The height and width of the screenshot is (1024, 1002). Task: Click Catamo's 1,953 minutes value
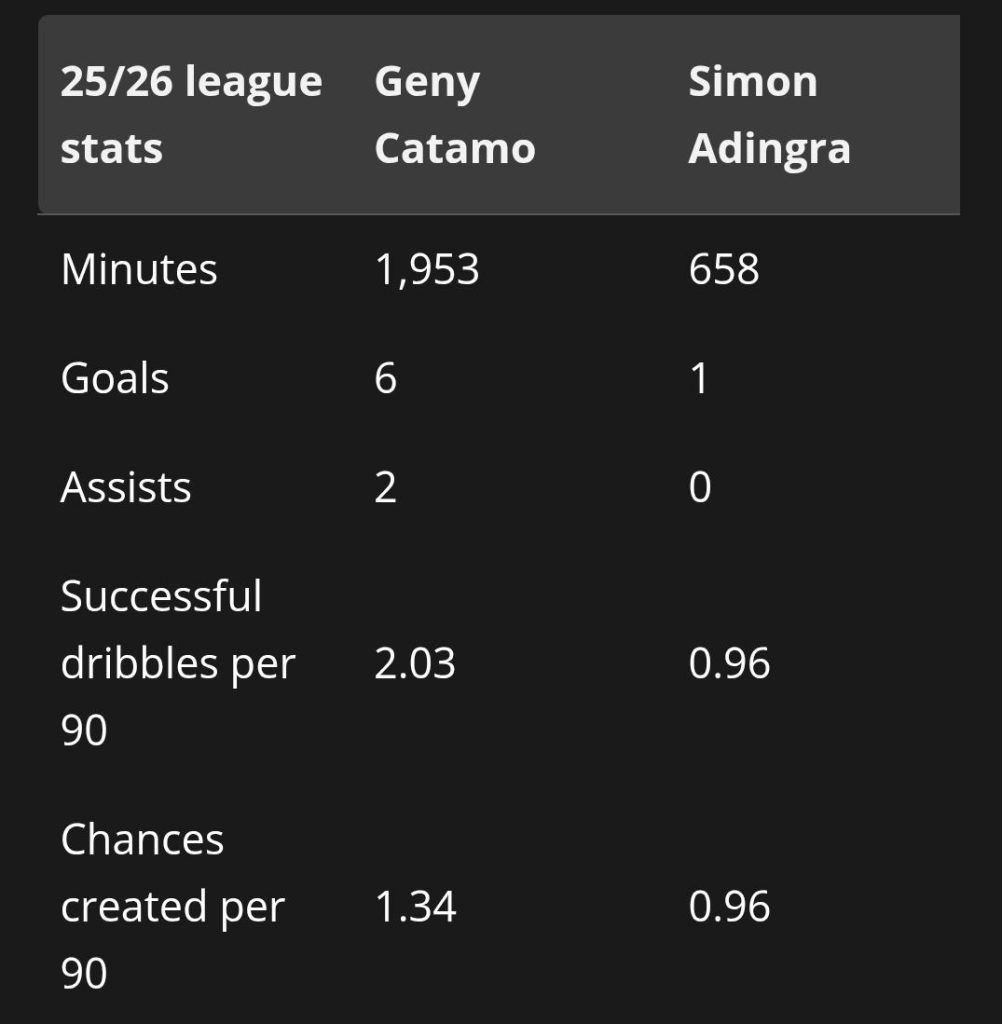[427, 269]
